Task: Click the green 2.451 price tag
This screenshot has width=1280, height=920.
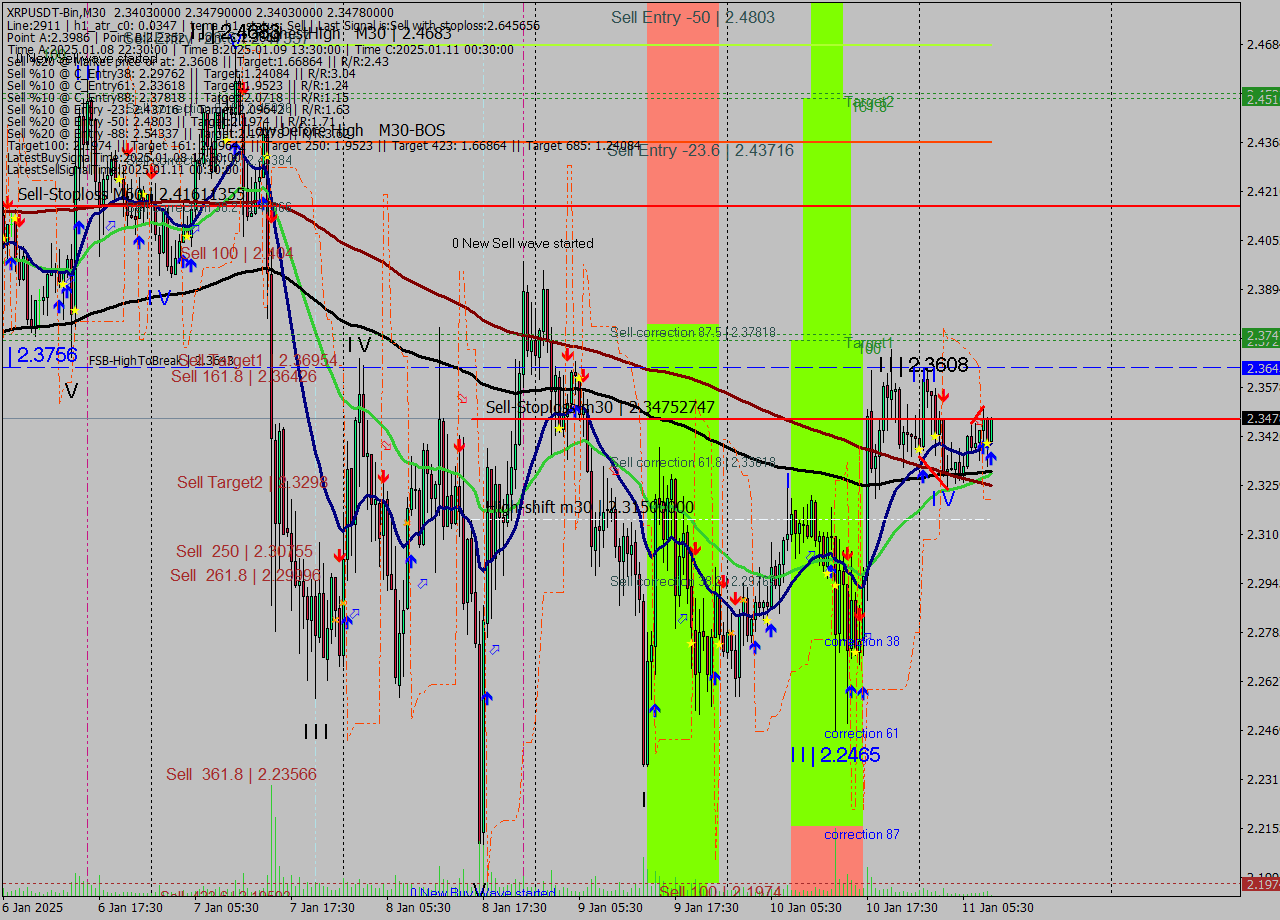Action: (1260, 97)
